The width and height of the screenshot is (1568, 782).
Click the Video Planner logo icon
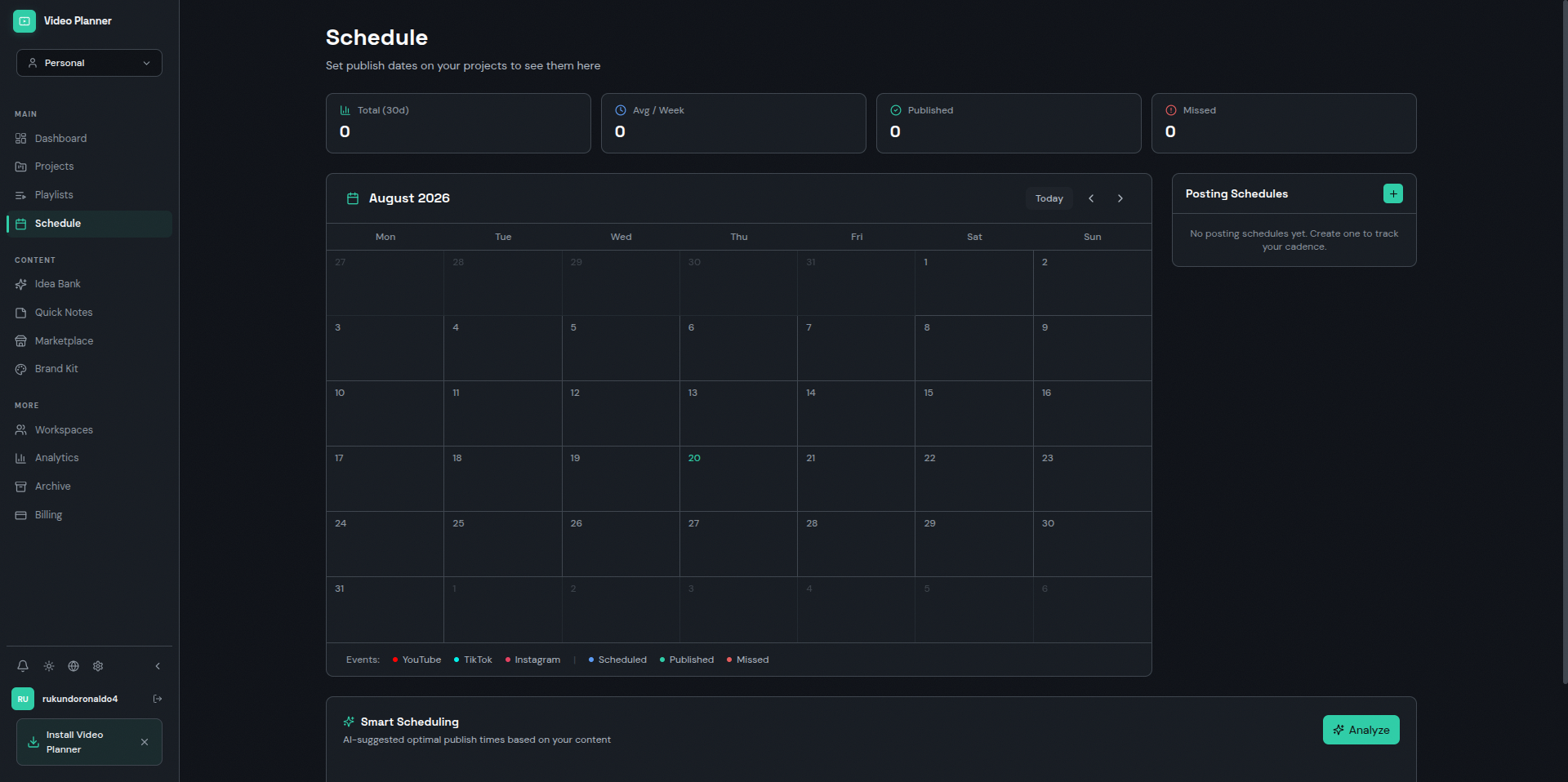pos(24,21)
